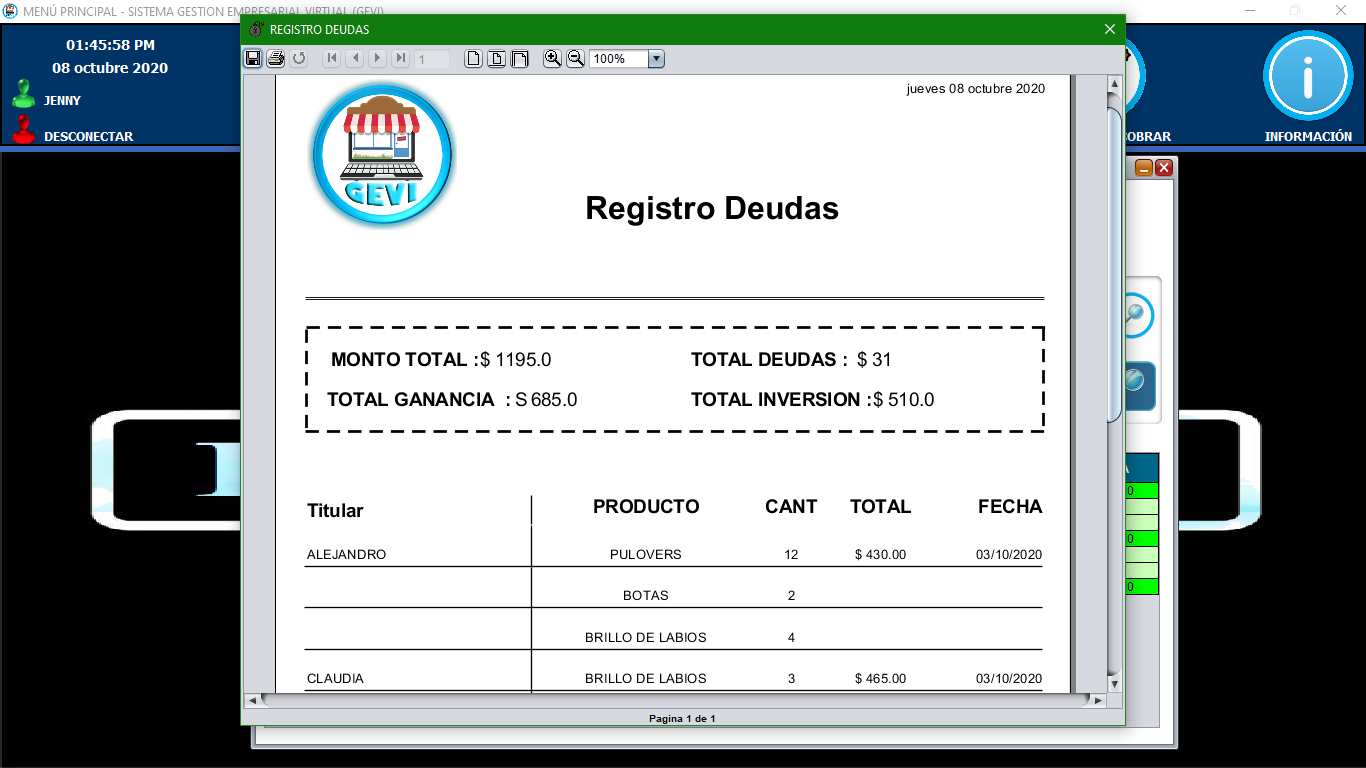Zoom out of the report
The image size is (1366, 768).
coord(575,59)
